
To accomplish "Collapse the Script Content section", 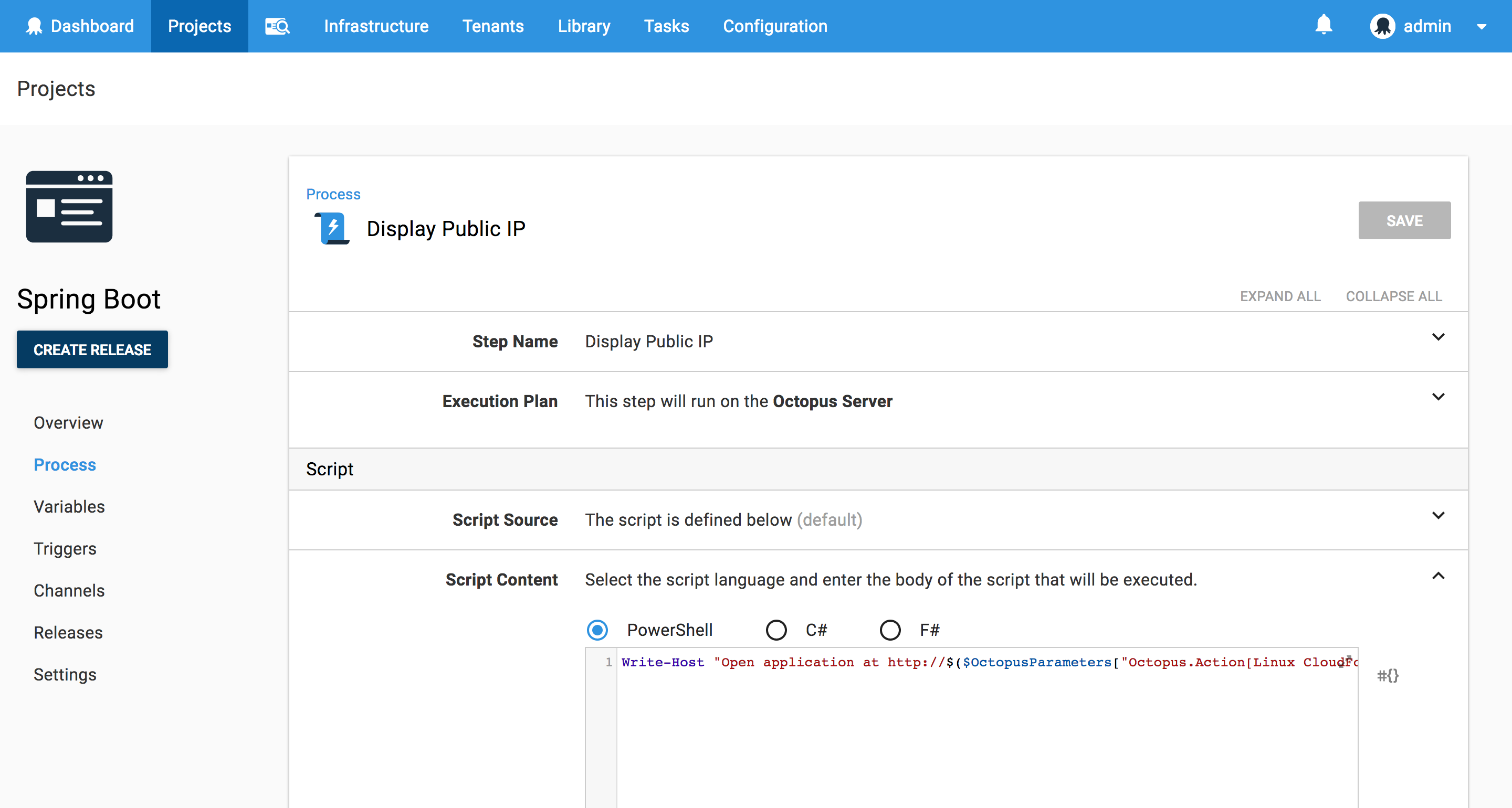I will pyautogui.click(x=1437, y=576).
